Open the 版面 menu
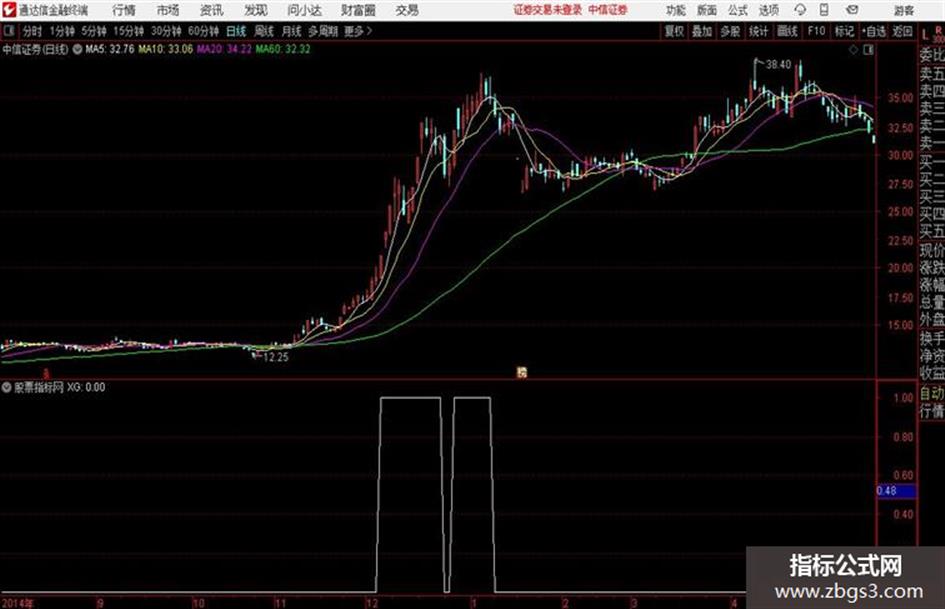 tap(707, 10)
